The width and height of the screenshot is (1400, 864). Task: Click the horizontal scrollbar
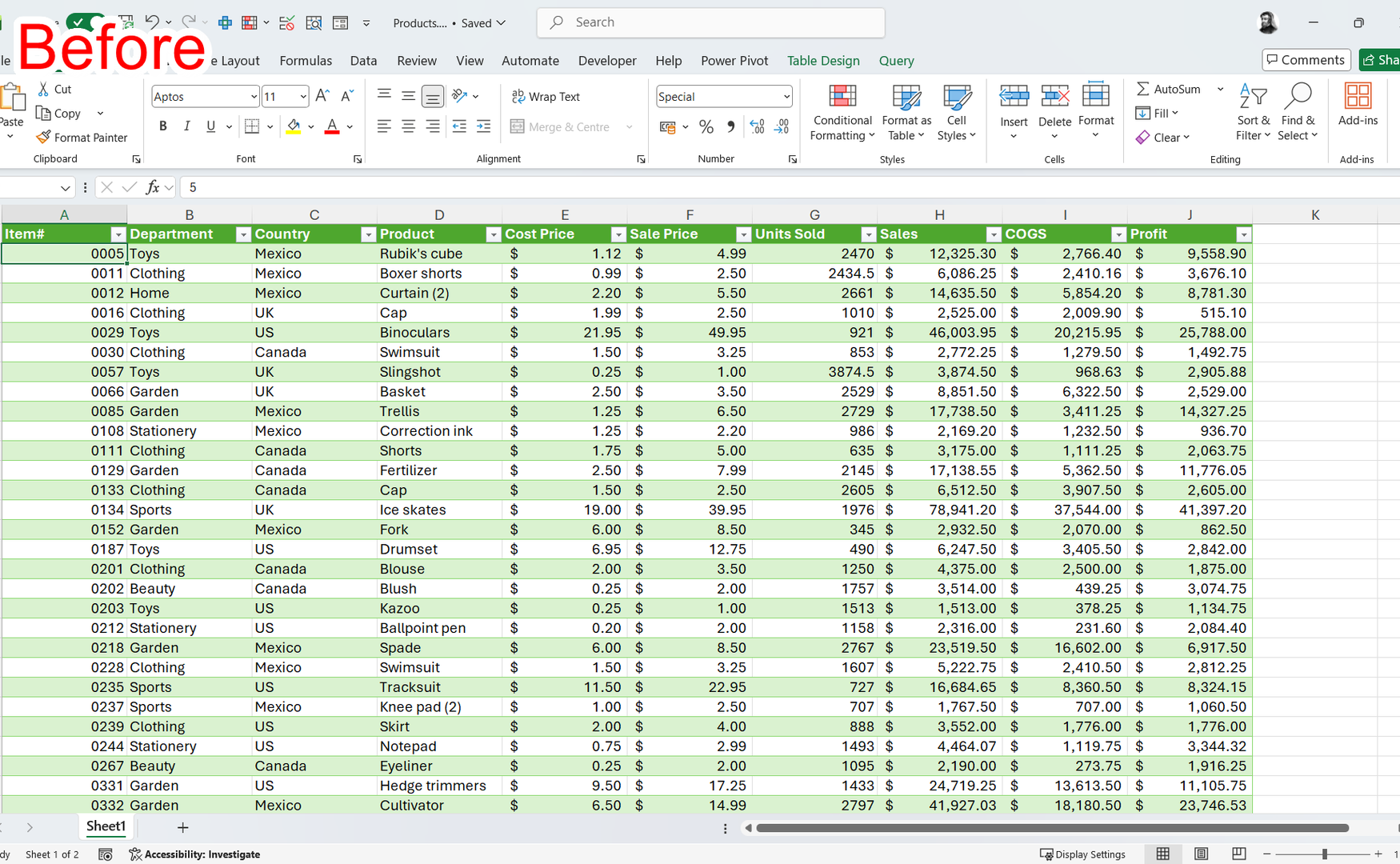coord(1051,828)
